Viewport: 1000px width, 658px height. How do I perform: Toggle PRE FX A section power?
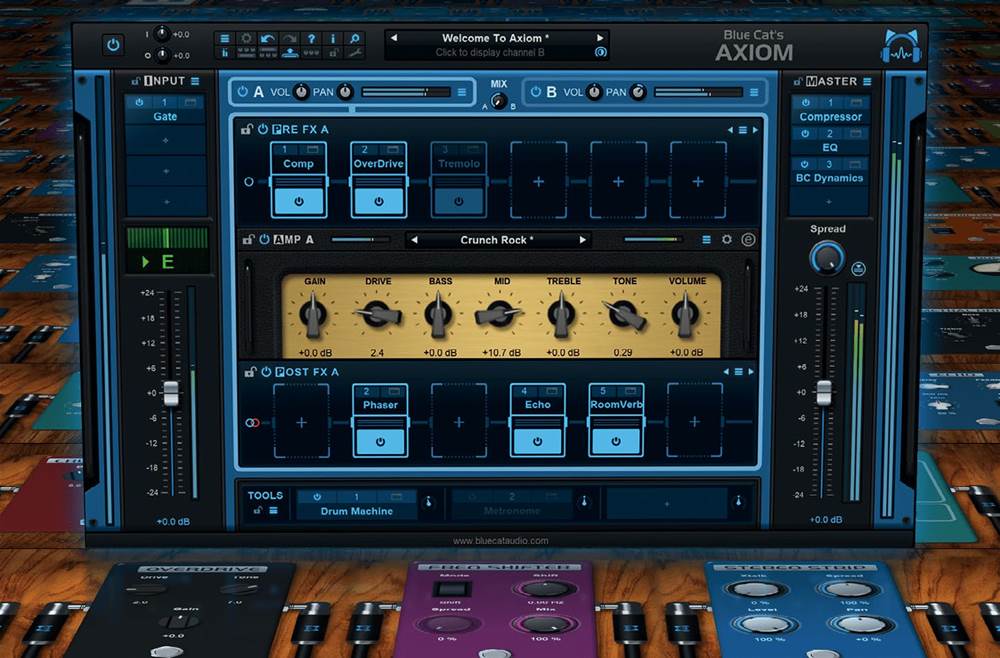(263, 129)
